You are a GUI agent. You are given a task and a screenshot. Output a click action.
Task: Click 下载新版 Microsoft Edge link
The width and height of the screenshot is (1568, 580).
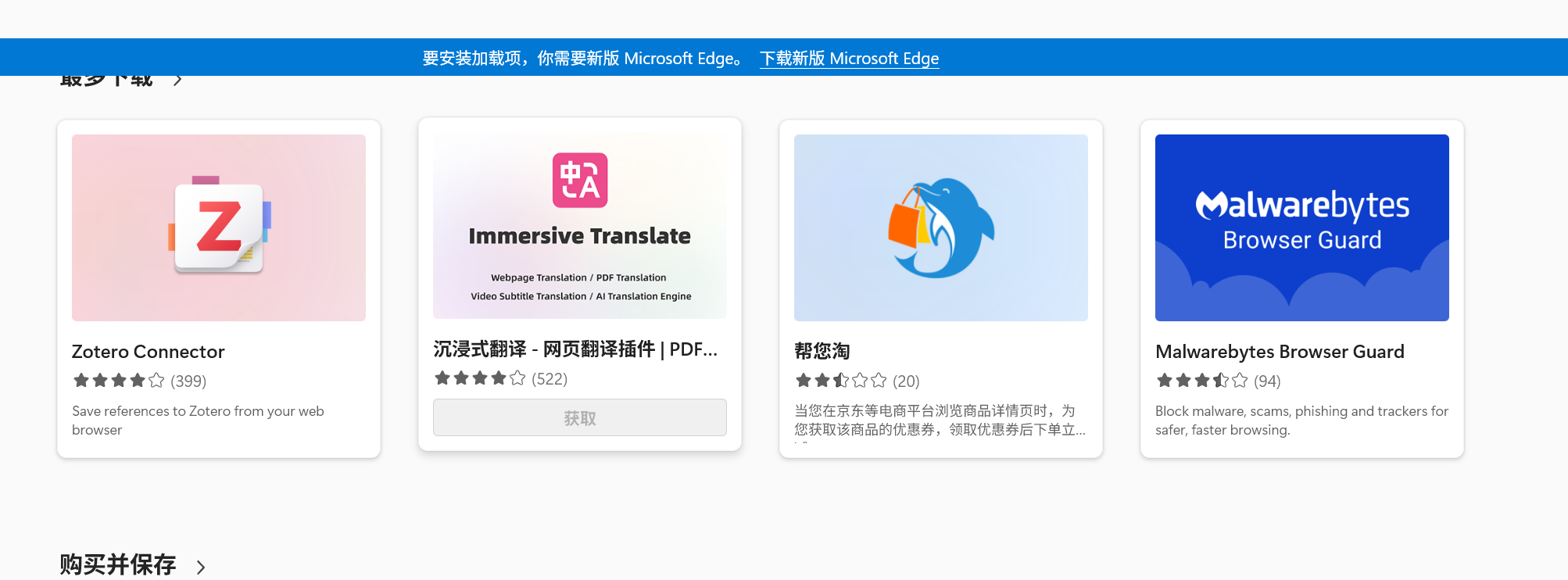tap(850, 59)
